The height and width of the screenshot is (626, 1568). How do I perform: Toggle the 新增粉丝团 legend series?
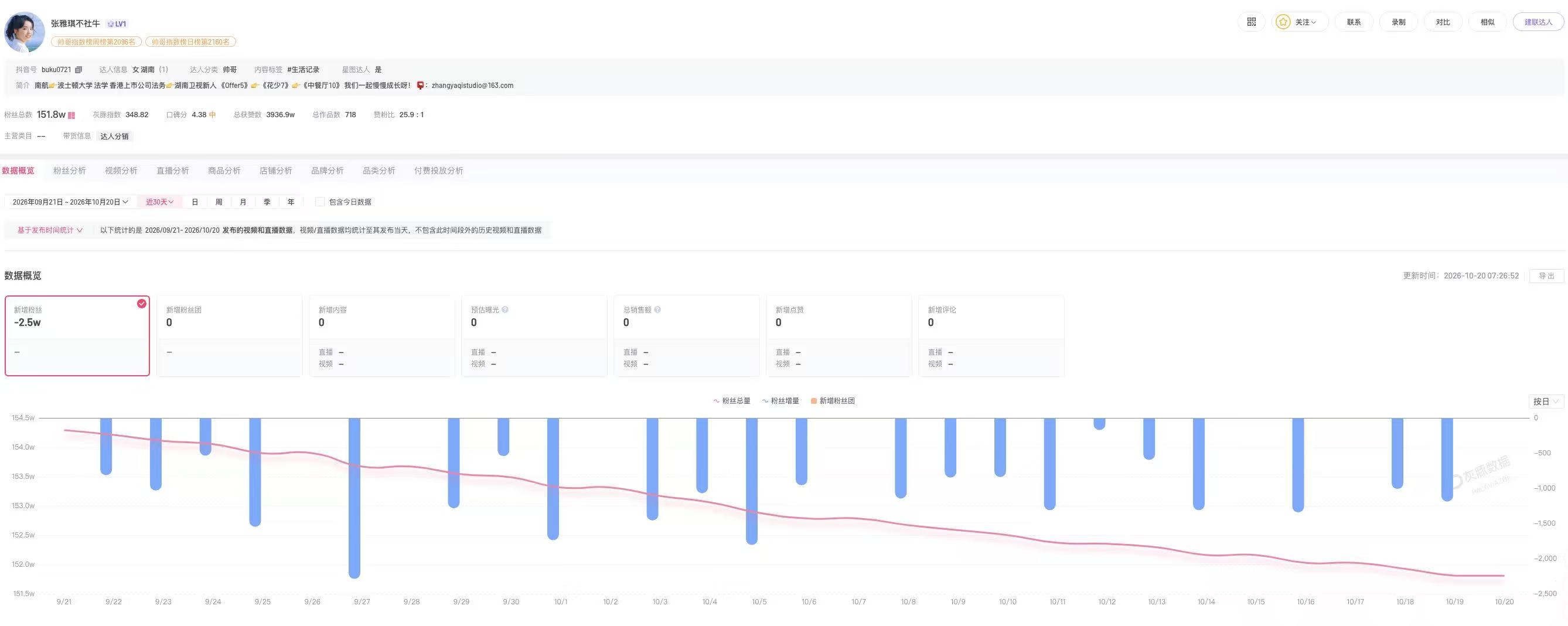[x=833, y=402]
